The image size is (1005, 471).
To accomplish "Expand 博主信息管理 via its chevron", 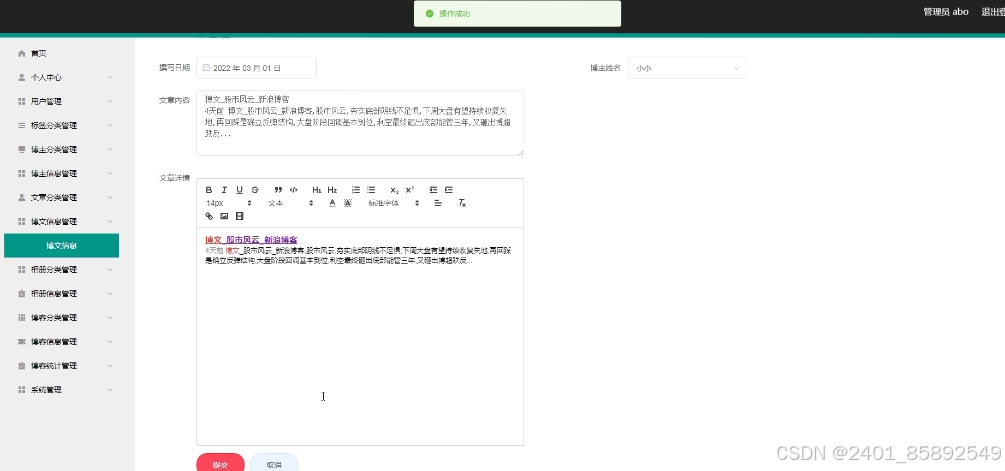I will tap(110, 174).
